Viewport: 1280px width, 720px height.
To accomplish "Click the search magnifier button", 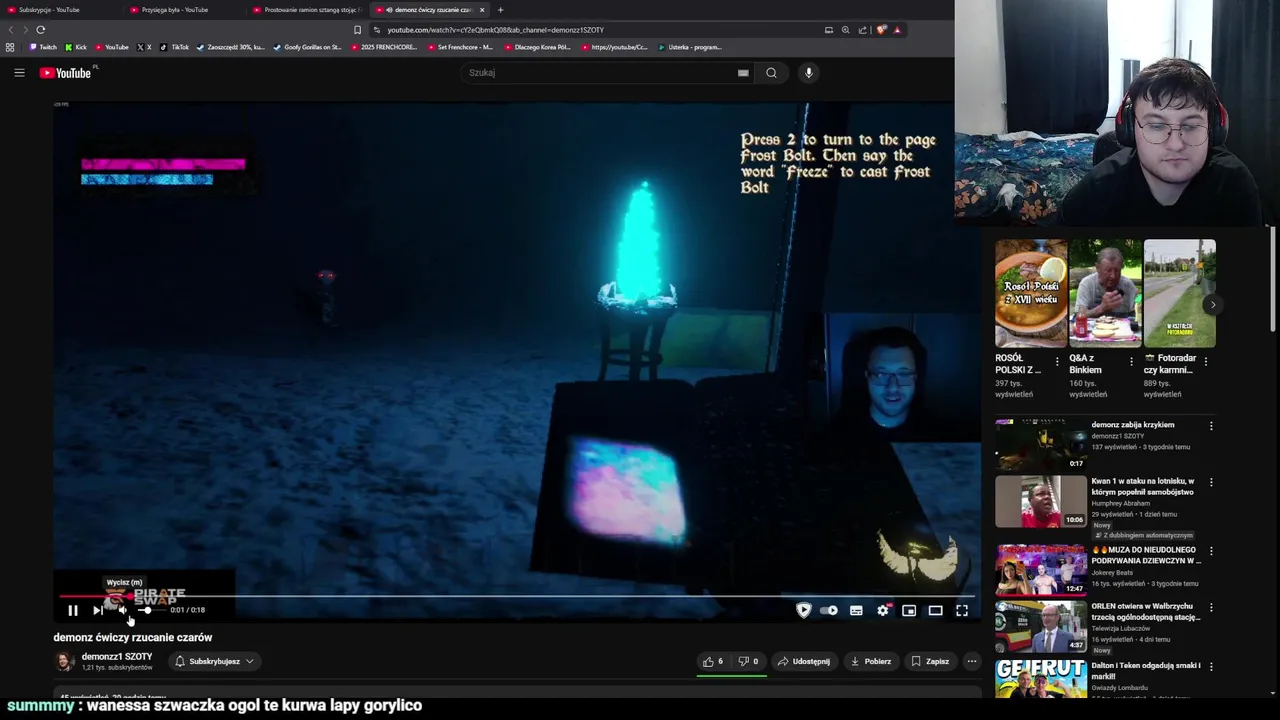I will pyautogui.click(x=771, y=72).
